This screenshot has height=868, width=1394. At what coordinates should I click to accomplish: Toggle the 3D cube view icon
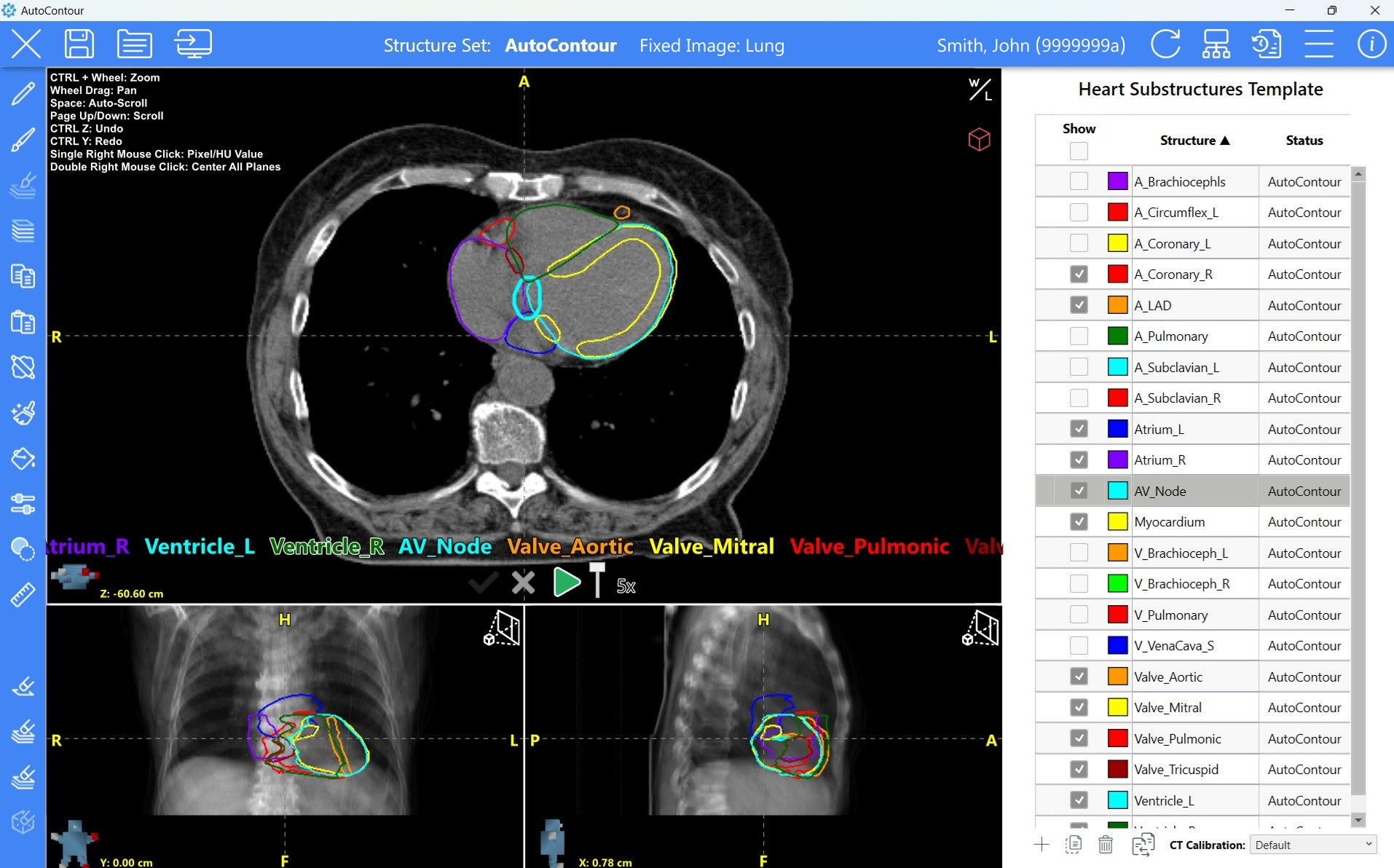[x=979, y=139]
